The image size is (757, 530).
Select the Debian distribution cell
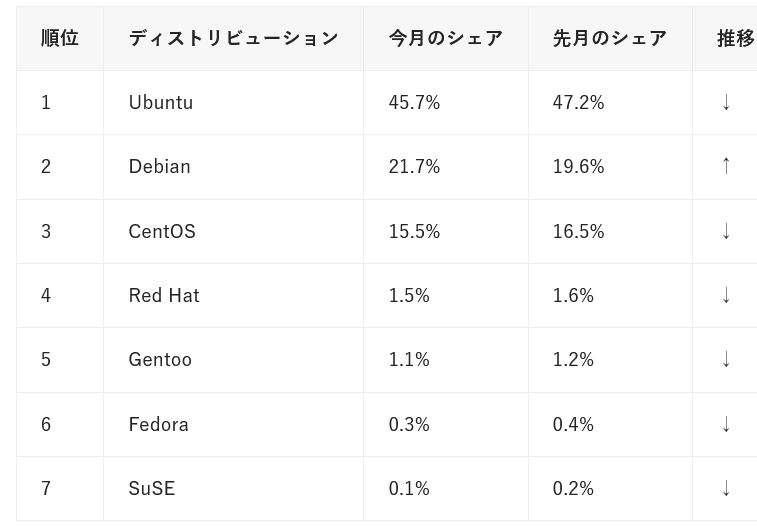click(233, 167)
